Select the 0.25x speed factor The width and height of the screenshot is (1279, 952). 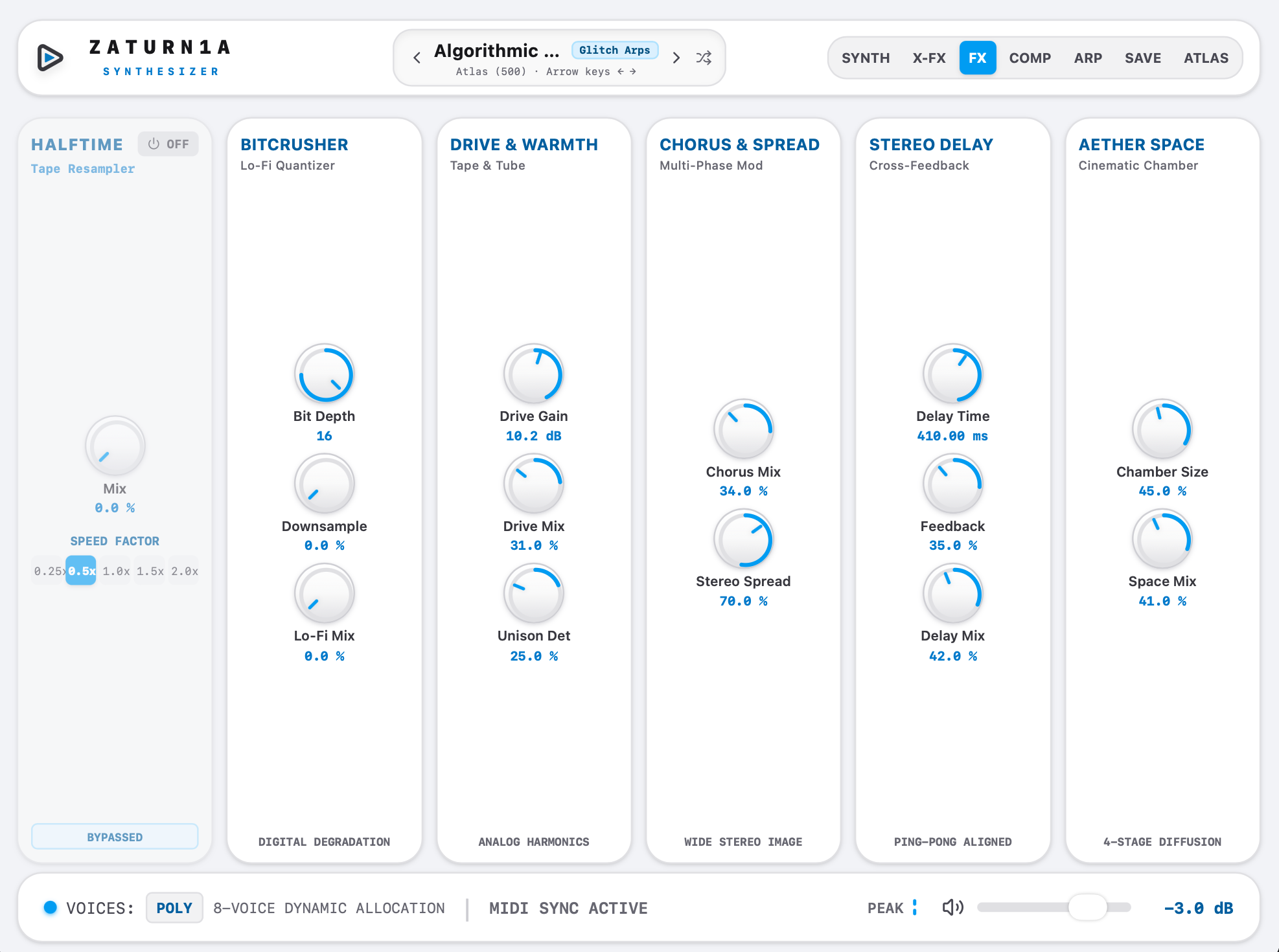pos(48,571)
